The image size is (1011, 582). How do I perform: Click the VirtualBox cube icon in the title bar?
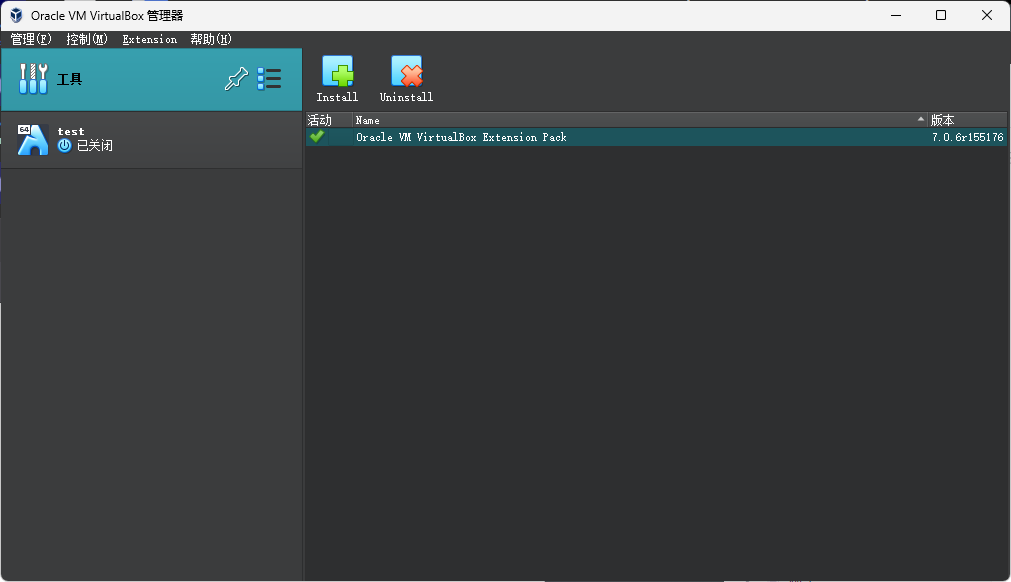(x=16, y=15)
